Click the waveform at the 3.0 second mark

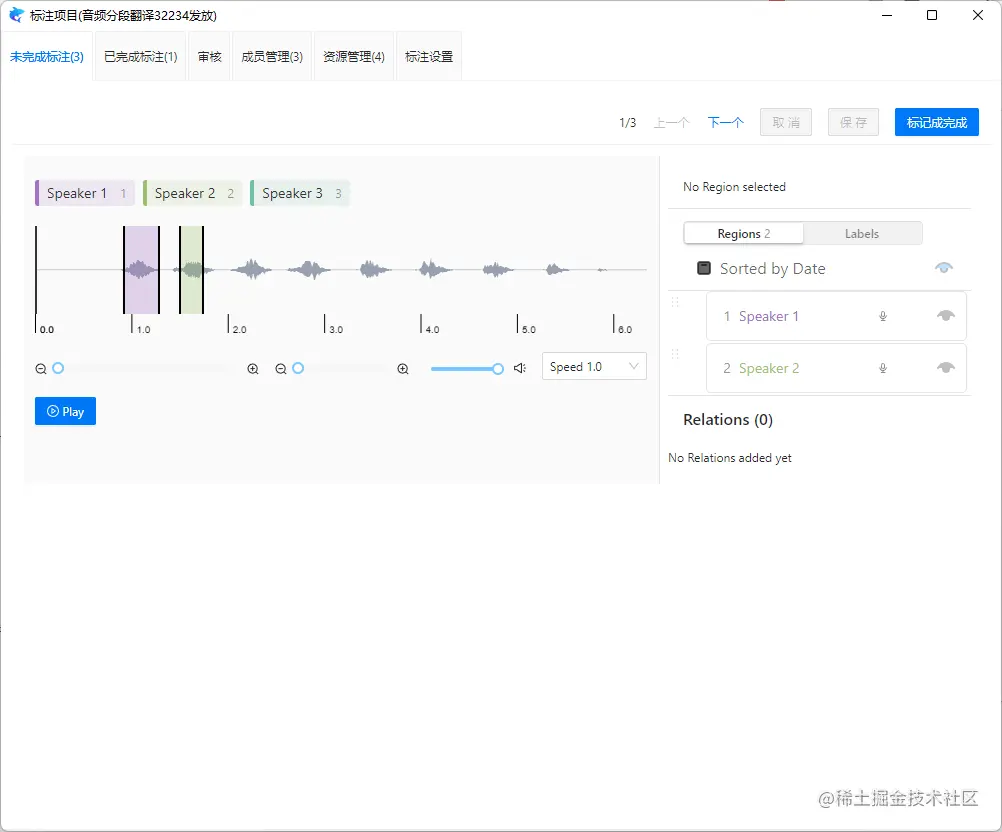coord(325,270)
